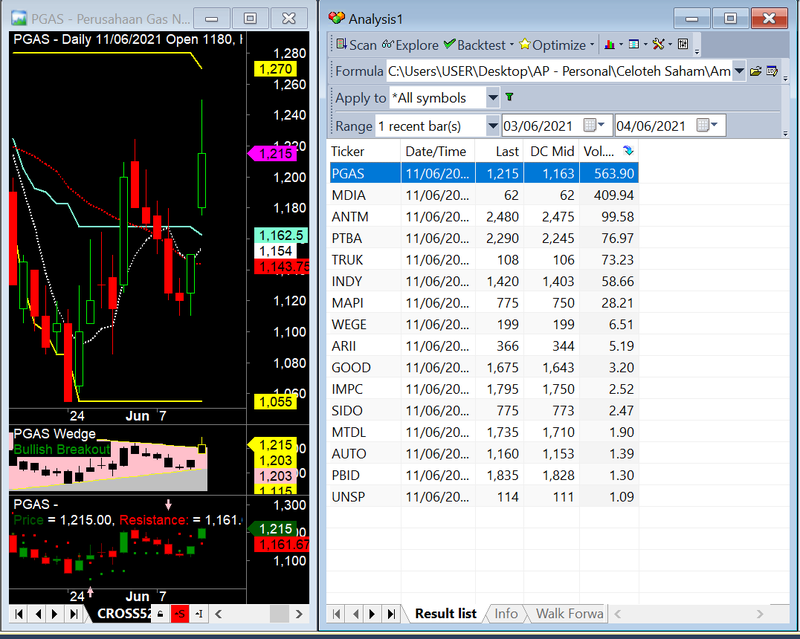Select the ARII ticker row
Viewport: 800px width, 639px height.
tap(484, 346)
